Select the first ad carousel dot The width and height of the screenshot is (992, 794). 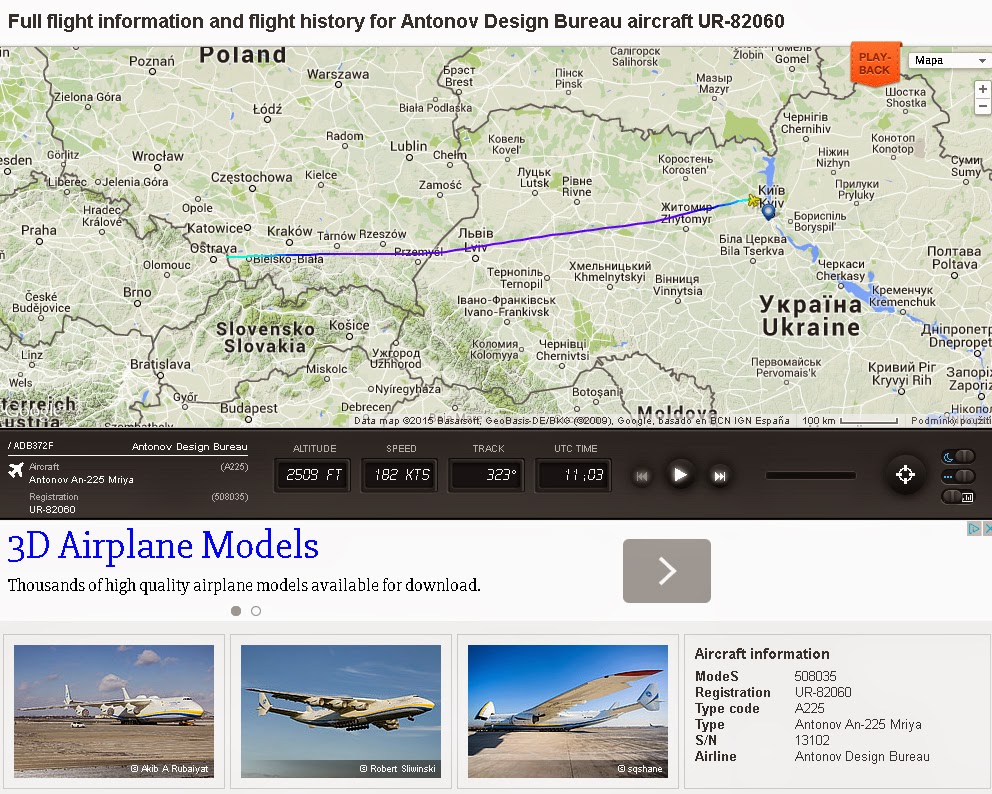(x=236, y=611)
